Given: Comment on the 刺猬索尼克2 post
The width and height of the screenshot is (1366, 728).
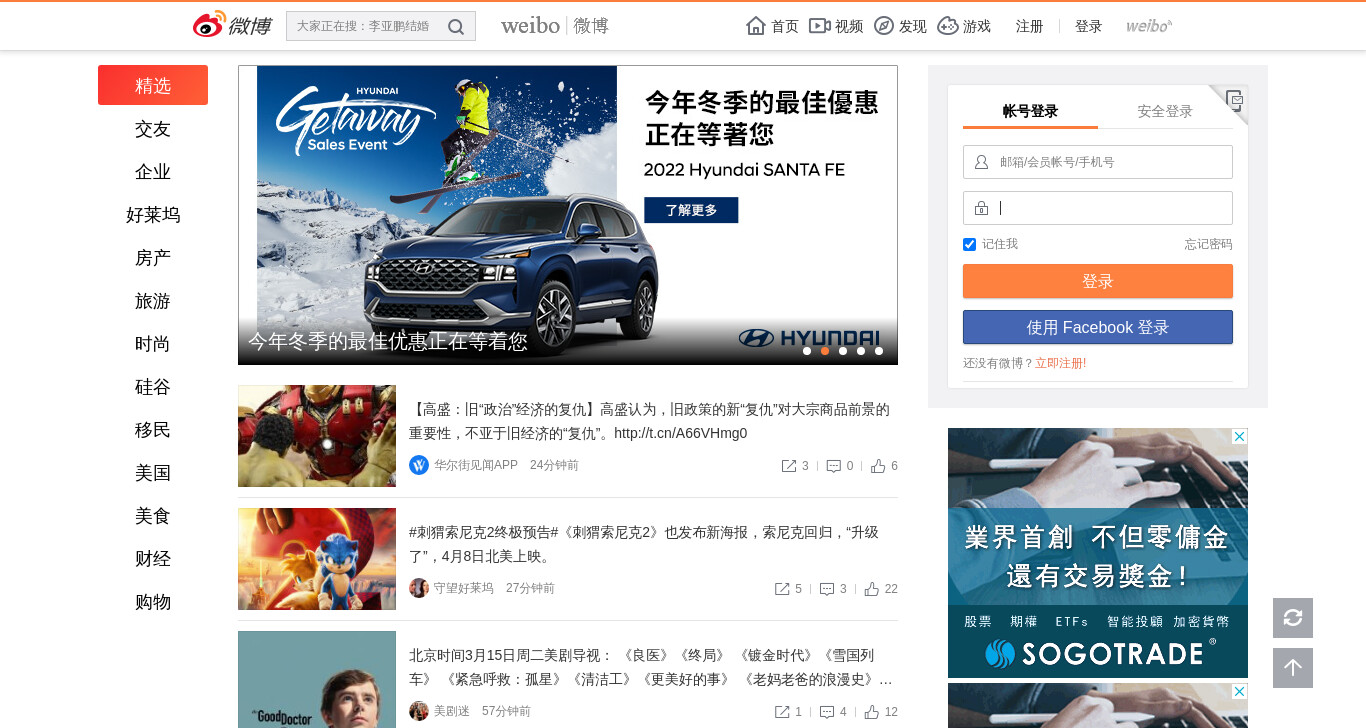Looking at the screenshot, I should (827, 589).
